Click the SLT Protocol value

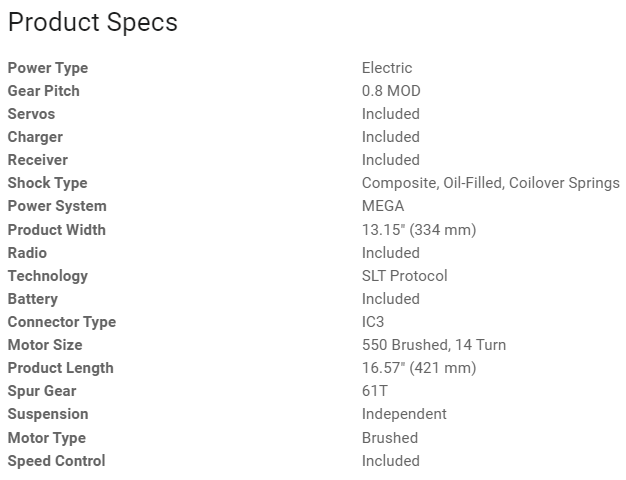404,276
